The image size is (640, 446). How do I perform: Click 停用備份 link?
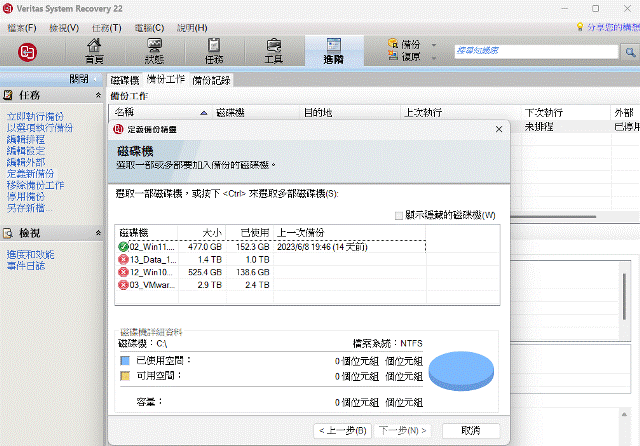pyautogui.click(x=26, y=196)
